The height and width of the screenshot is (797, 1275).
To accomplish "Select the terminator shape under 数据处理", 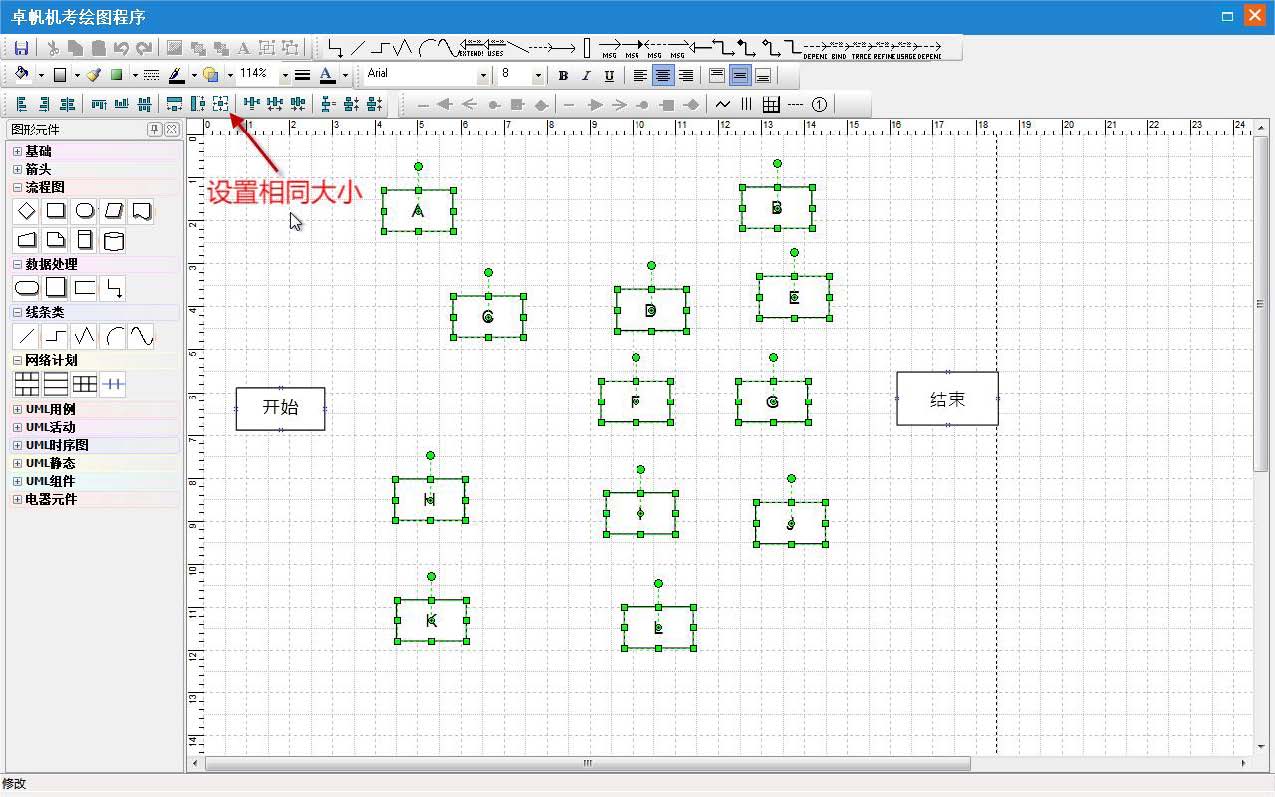I will point(27,288).
